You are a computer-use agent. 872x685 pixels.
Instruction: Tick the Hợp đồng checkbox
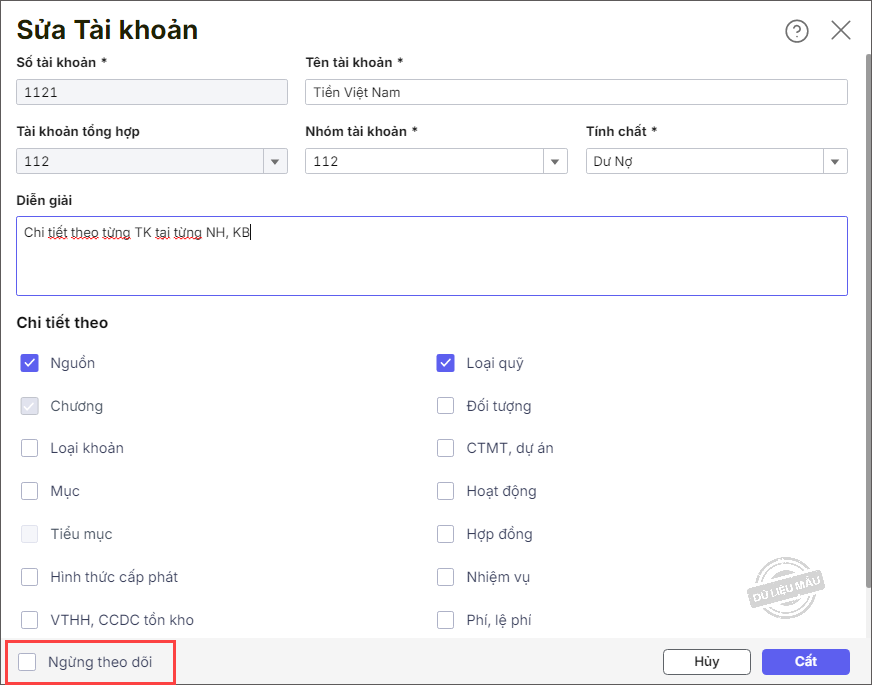coord(446,534)
